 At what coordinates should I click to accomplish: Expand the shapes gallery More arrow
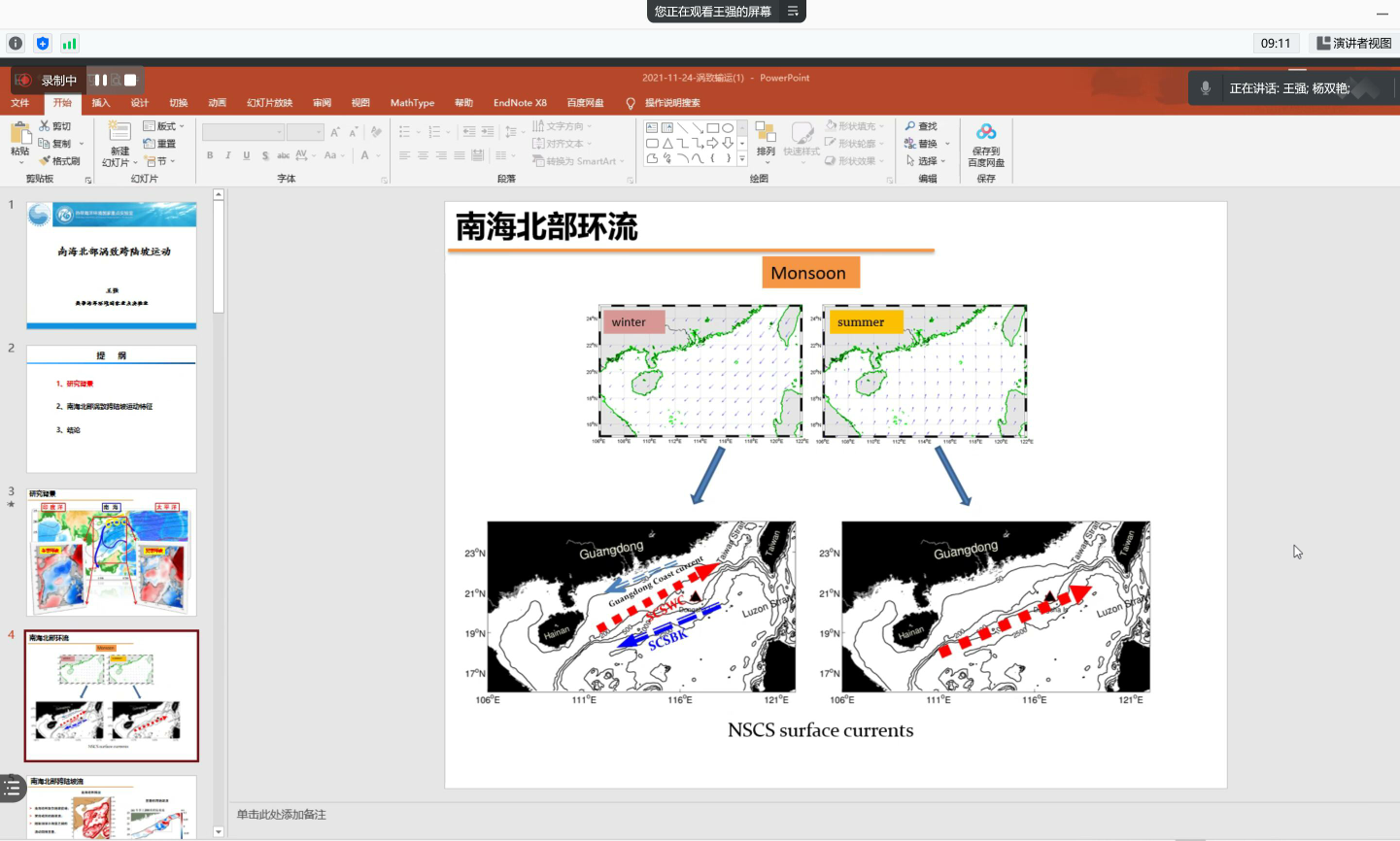[742, 158]
